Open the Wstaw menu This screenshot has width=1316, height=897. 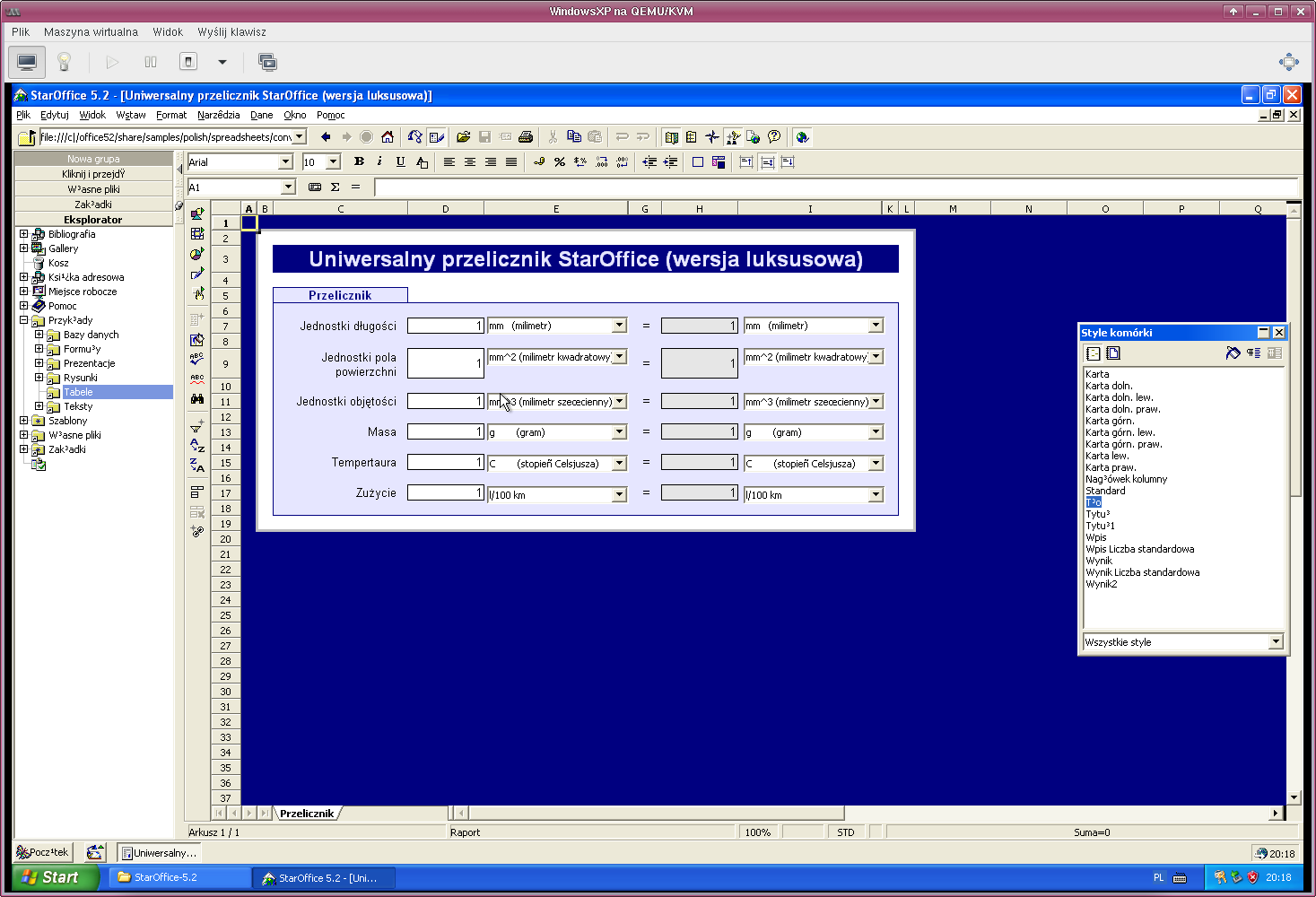(131, 115)
